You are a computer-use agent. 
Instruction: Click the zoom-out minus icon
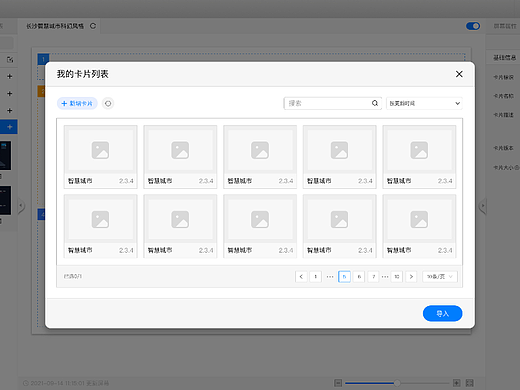tap(338, 383)
